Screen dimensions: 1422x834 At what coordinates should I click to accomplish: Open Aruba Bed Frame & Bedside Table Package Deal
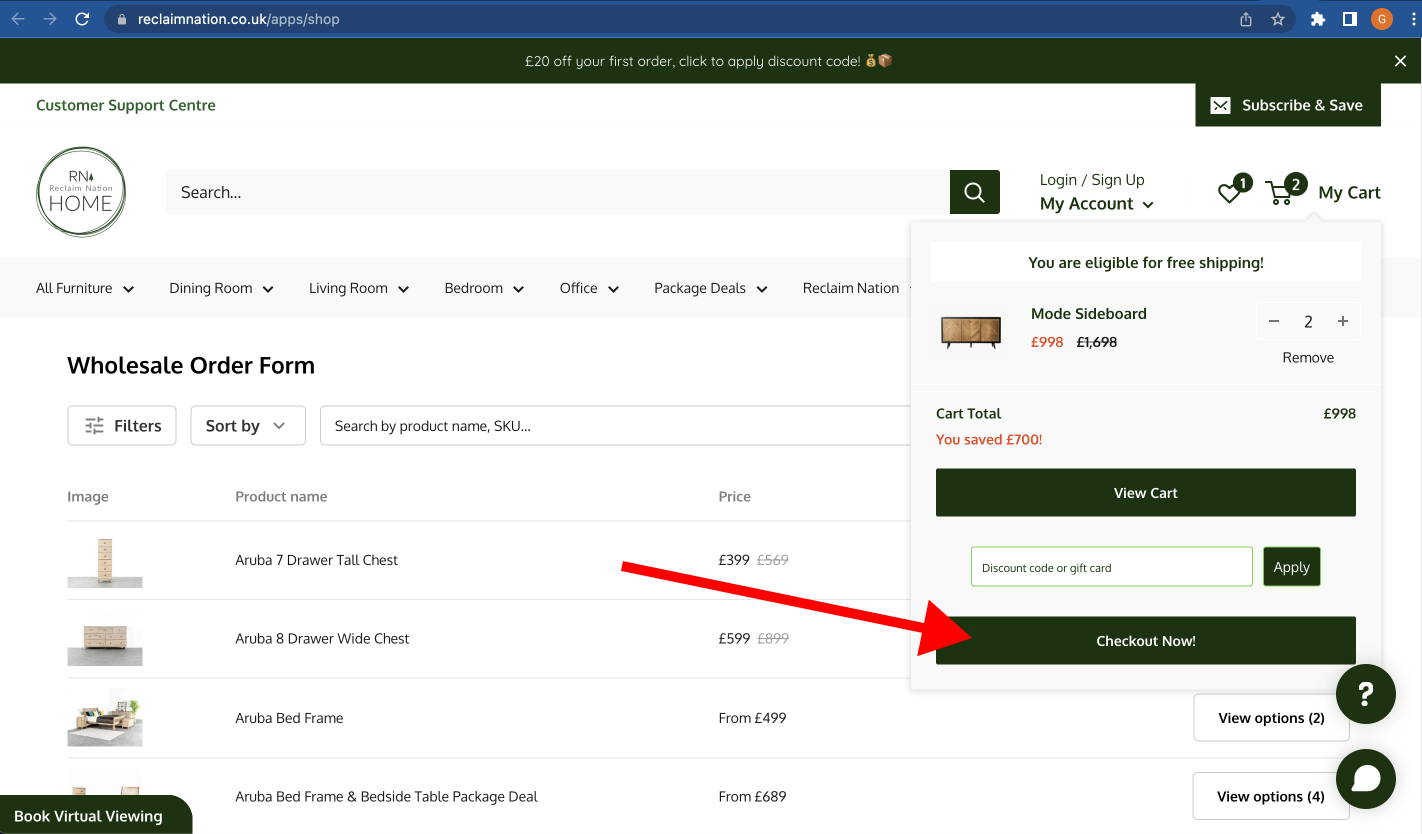tap(386, 797)
